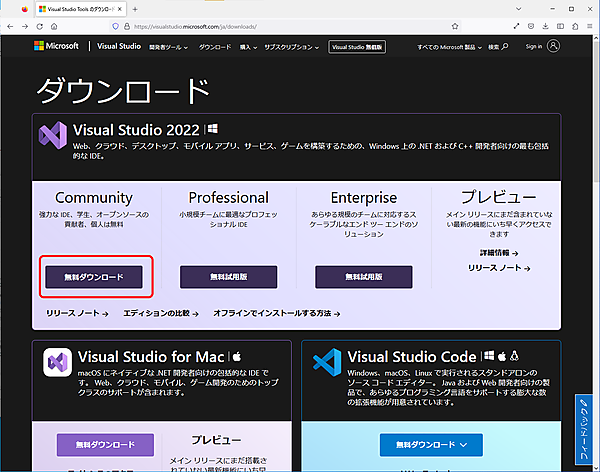The image size is (600, 472).
Task: Click the Sign in account avatar icon
Action: pyautogui.click(x=553, y=46)
